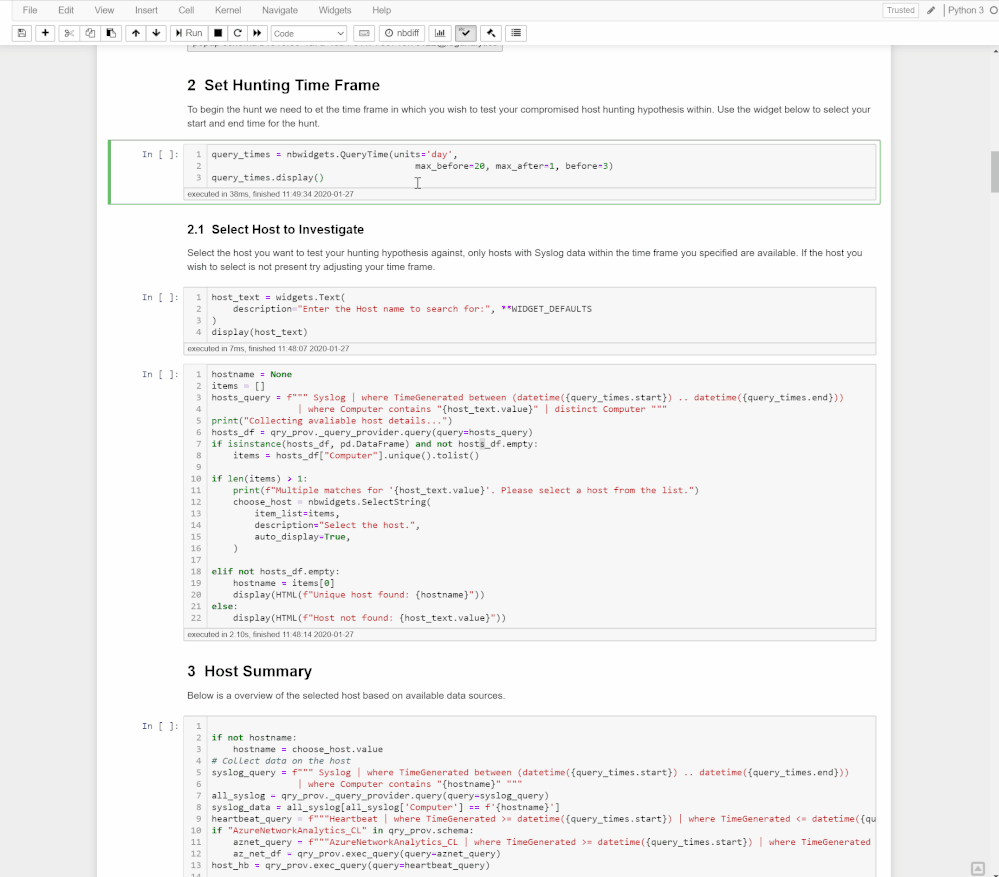Click the Trusted notebook button
Image resolution: width=999 pixels, height=877 pixels.
tap(900, 10)
